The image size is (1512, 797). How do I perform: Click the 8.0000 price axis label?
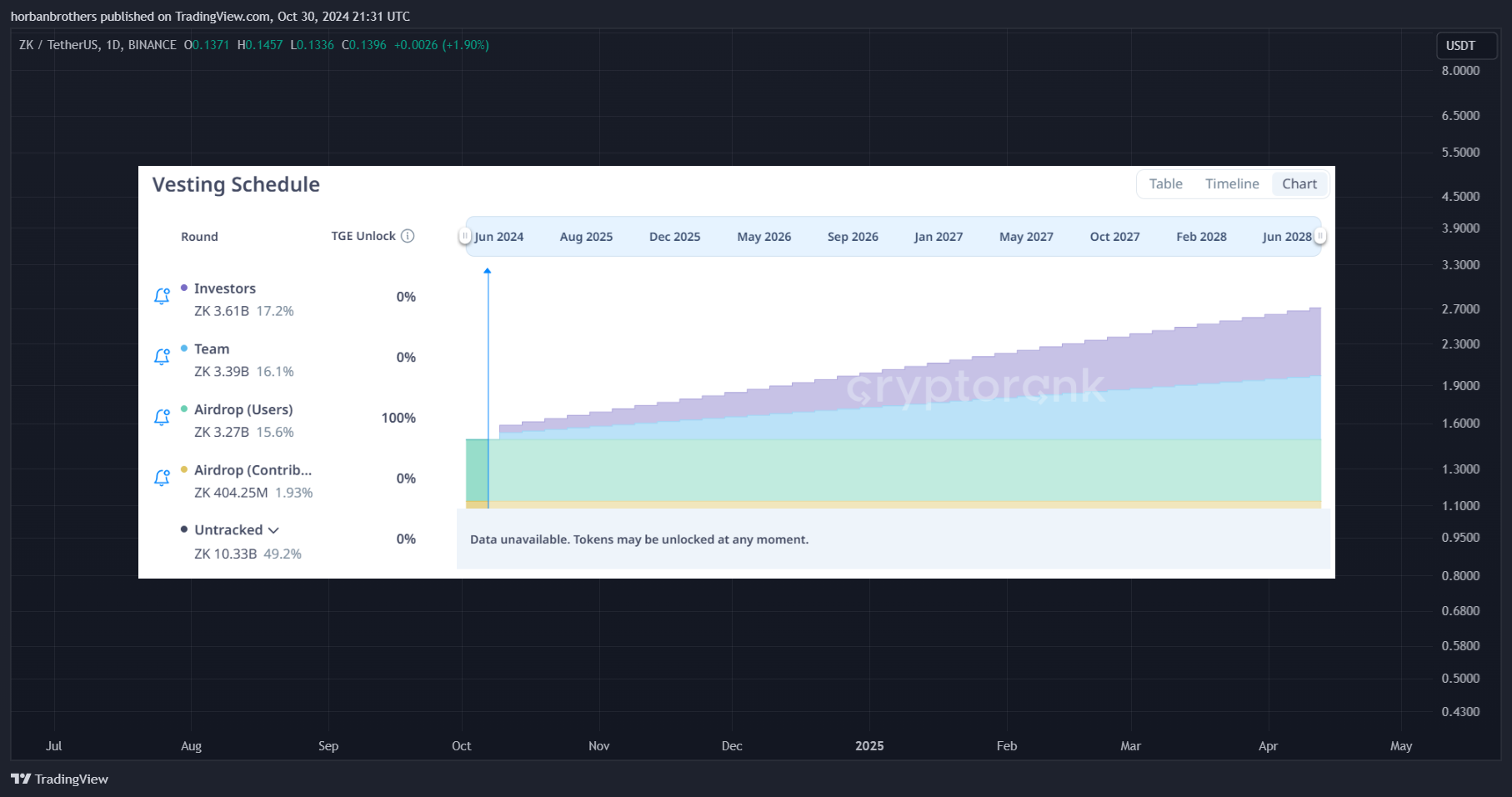pos(1460,71)
